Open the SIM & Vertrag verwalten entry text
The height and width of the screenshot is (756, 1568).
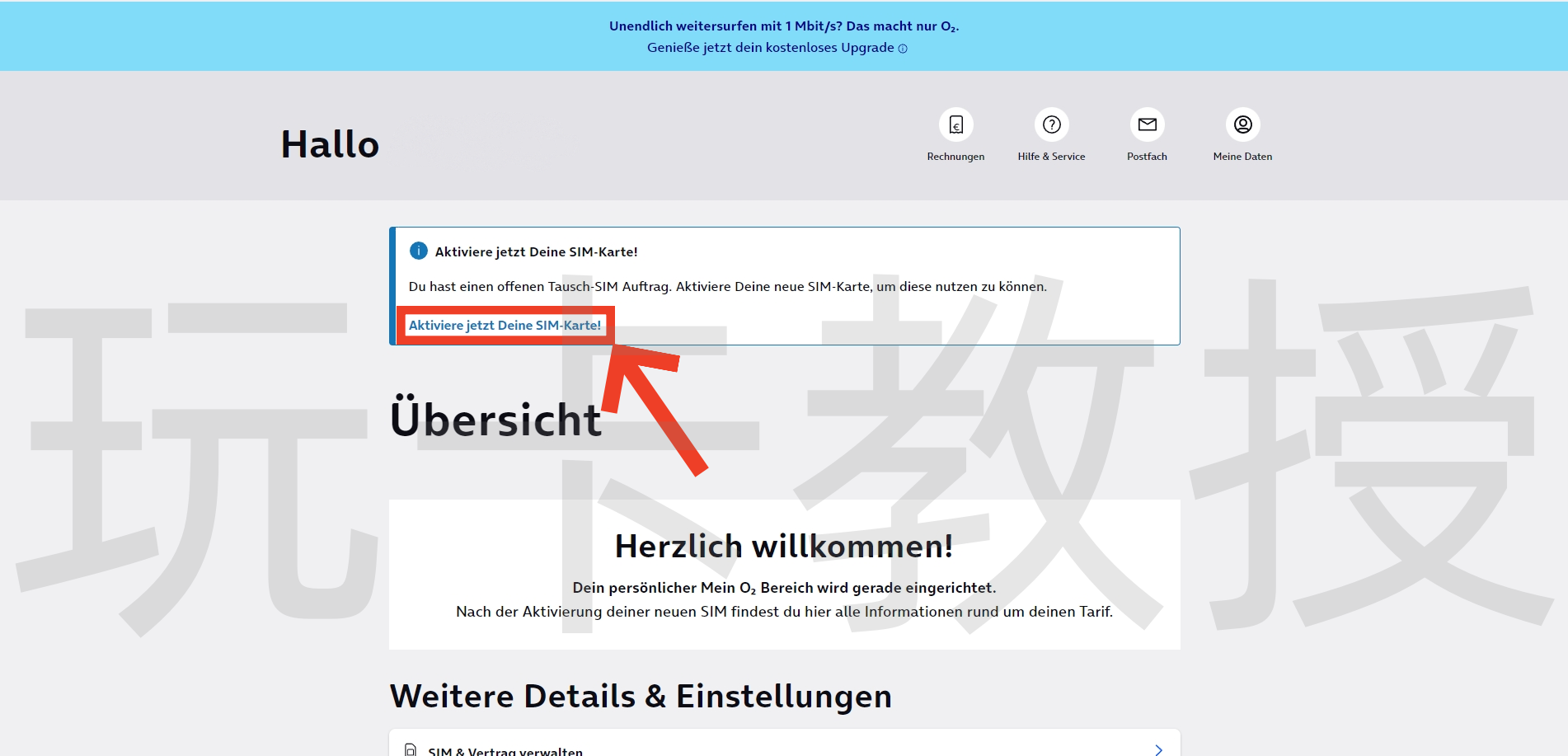[x=505, y=750]
